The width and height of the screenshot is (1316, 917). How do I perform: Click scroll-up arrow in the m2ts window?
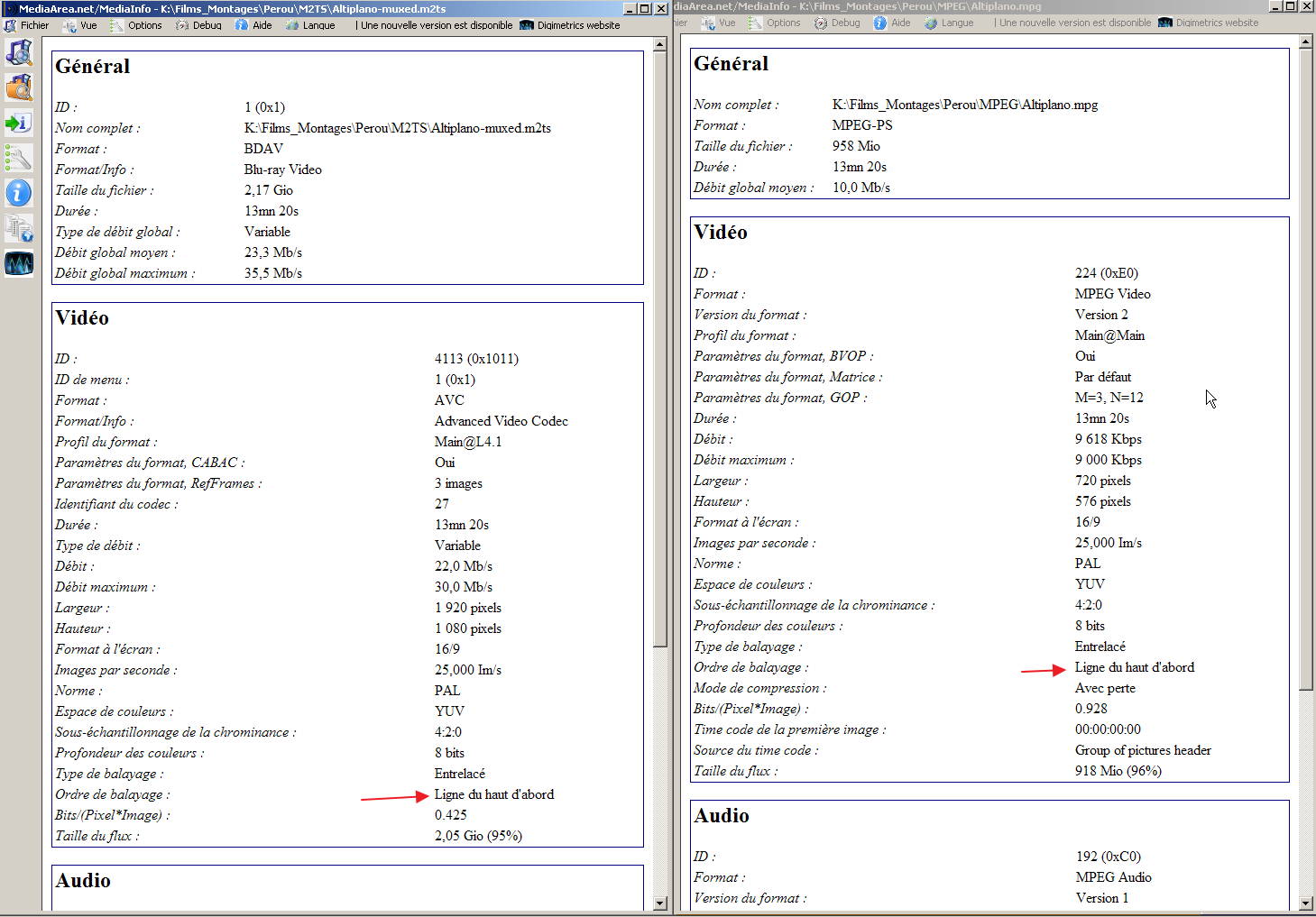tap(659, 45)
